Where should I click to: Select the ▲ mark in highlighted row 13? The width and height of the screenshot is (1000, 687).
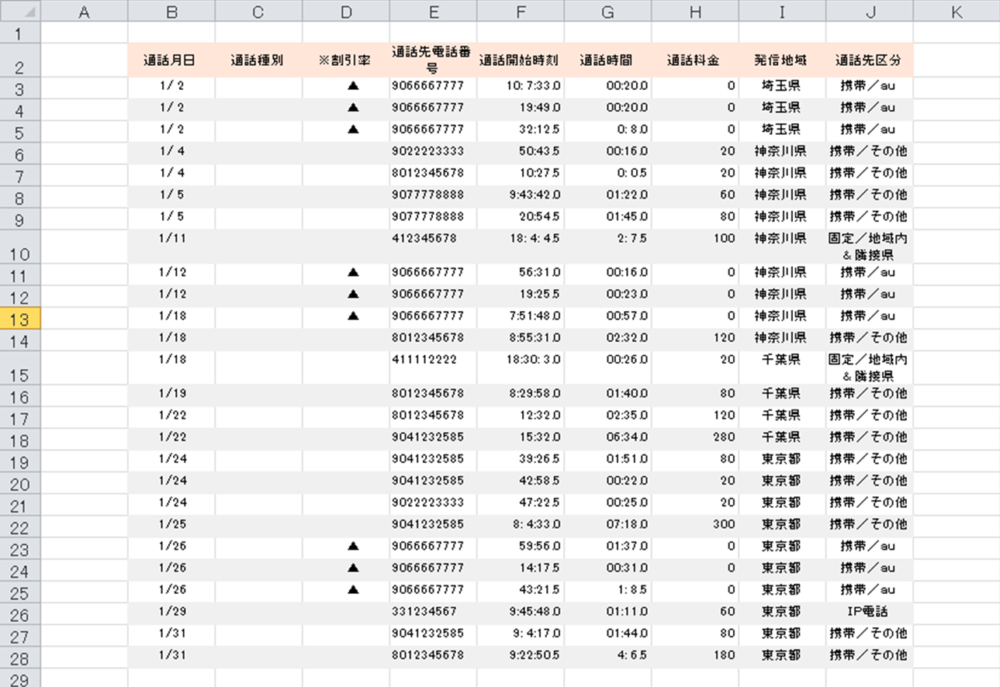[x=352, y=315]
